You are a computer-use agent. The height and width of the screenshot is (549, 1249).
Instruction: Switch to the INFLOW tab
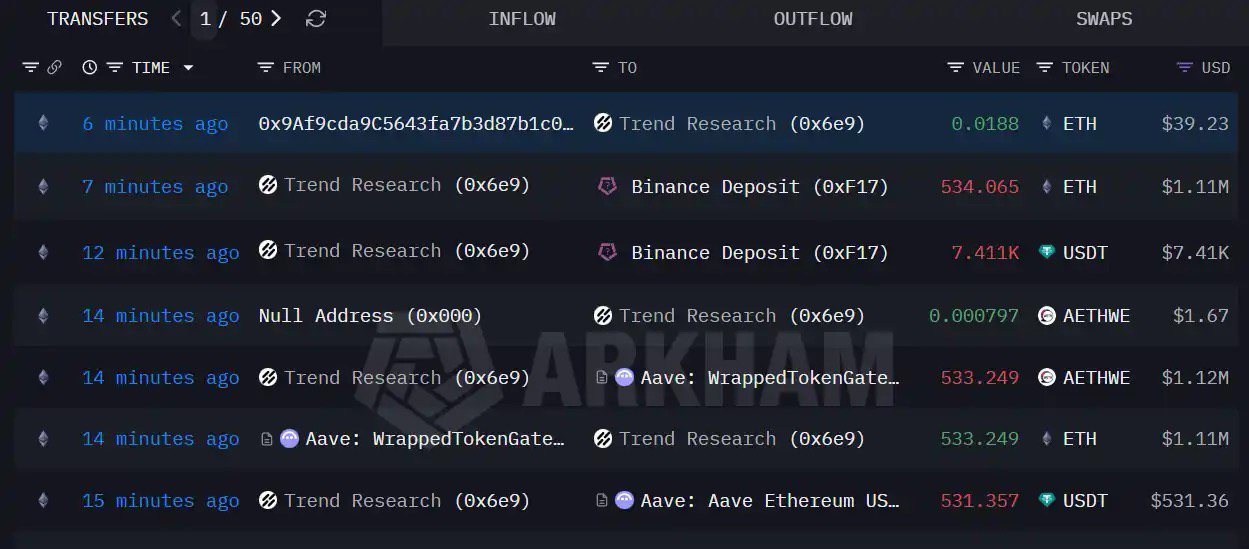coord(522,19)
